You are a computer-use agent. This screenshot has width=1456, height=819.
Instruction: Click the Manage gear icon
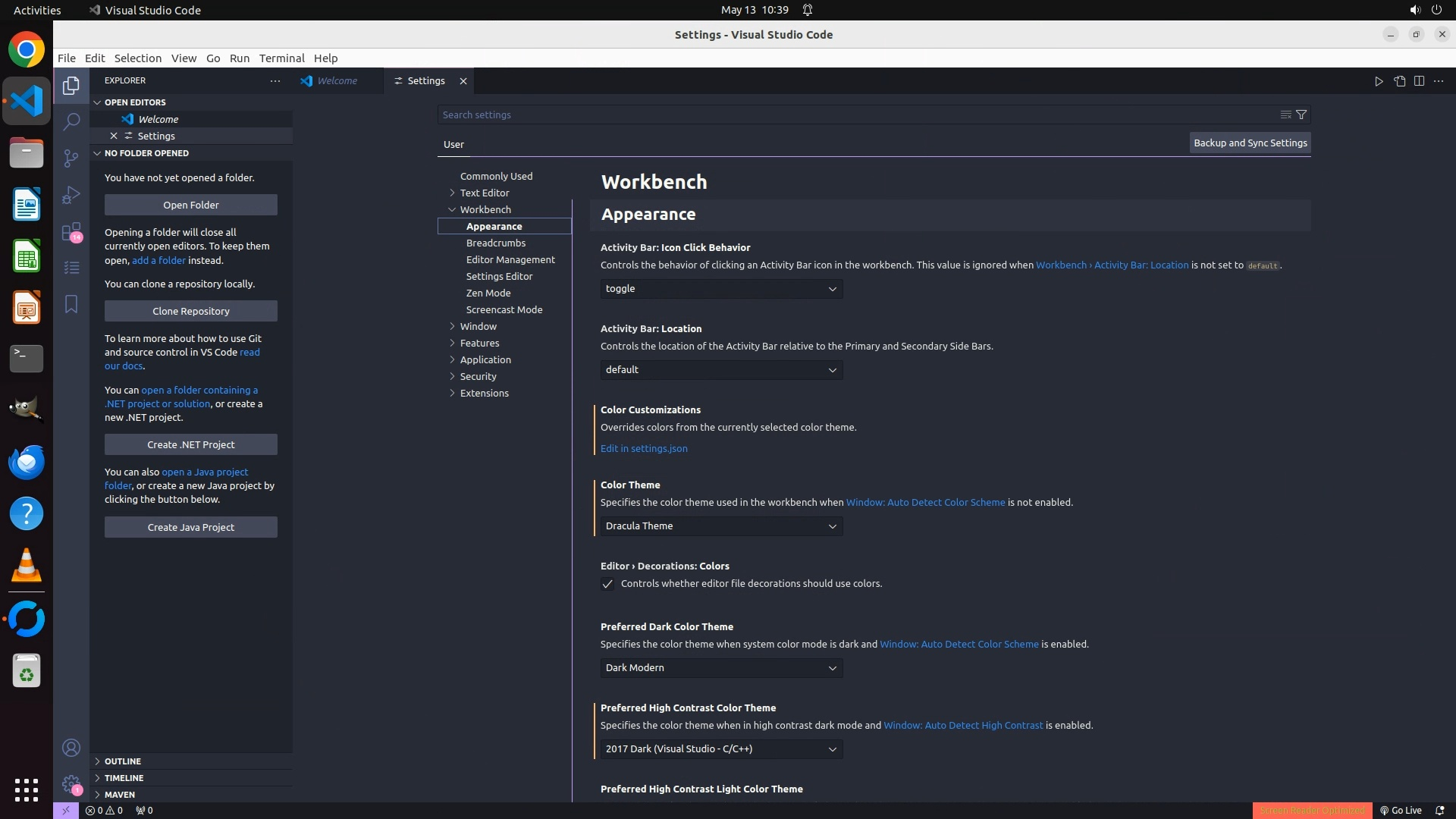pos(71,784)
